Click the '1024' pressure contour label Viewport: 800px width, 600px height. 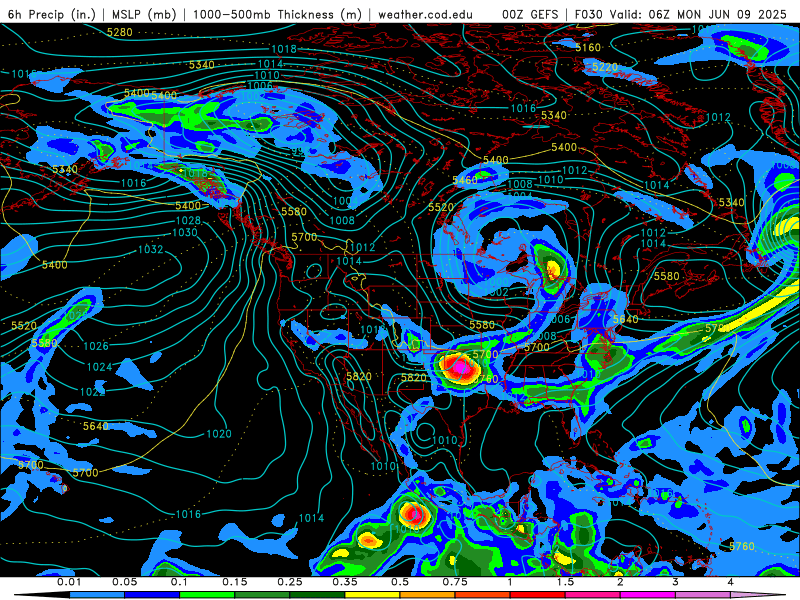point(99,367)
